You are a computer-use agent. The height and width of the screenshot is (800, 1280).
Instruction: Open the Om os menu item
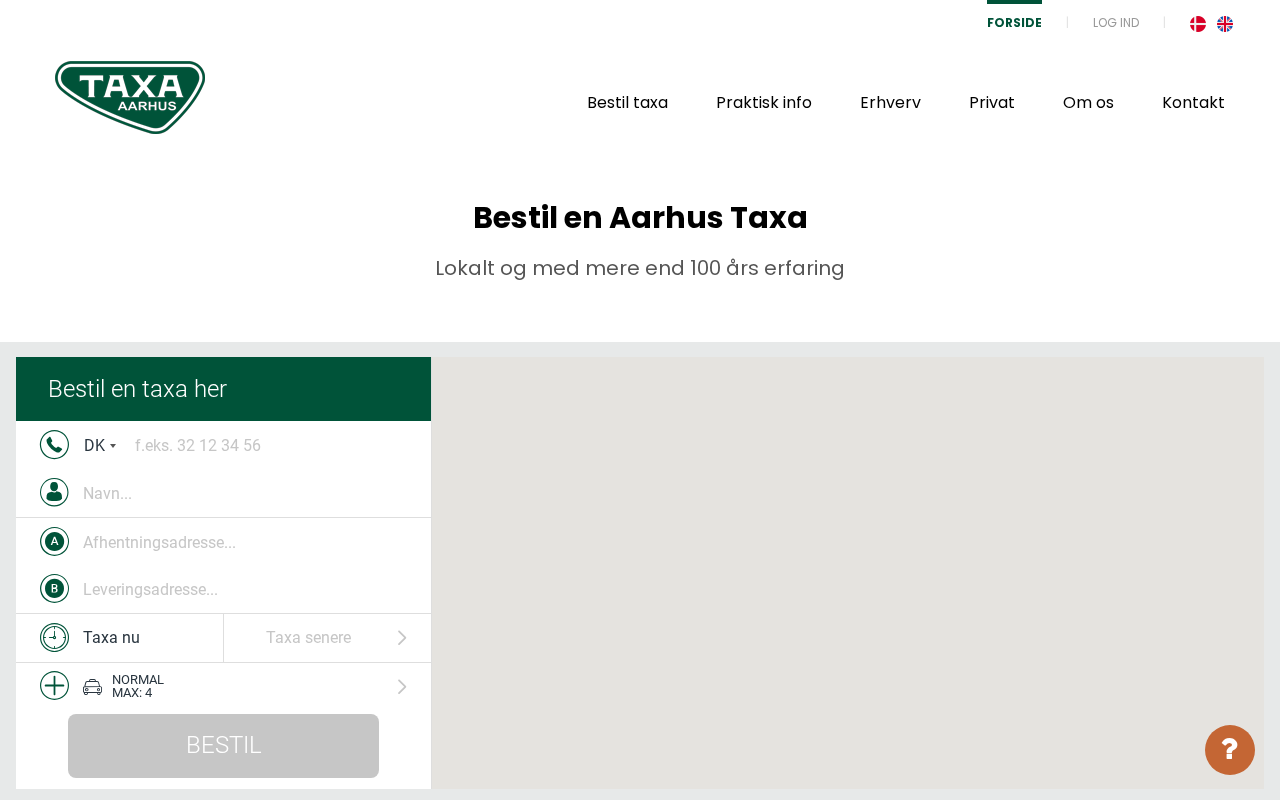1088,102
